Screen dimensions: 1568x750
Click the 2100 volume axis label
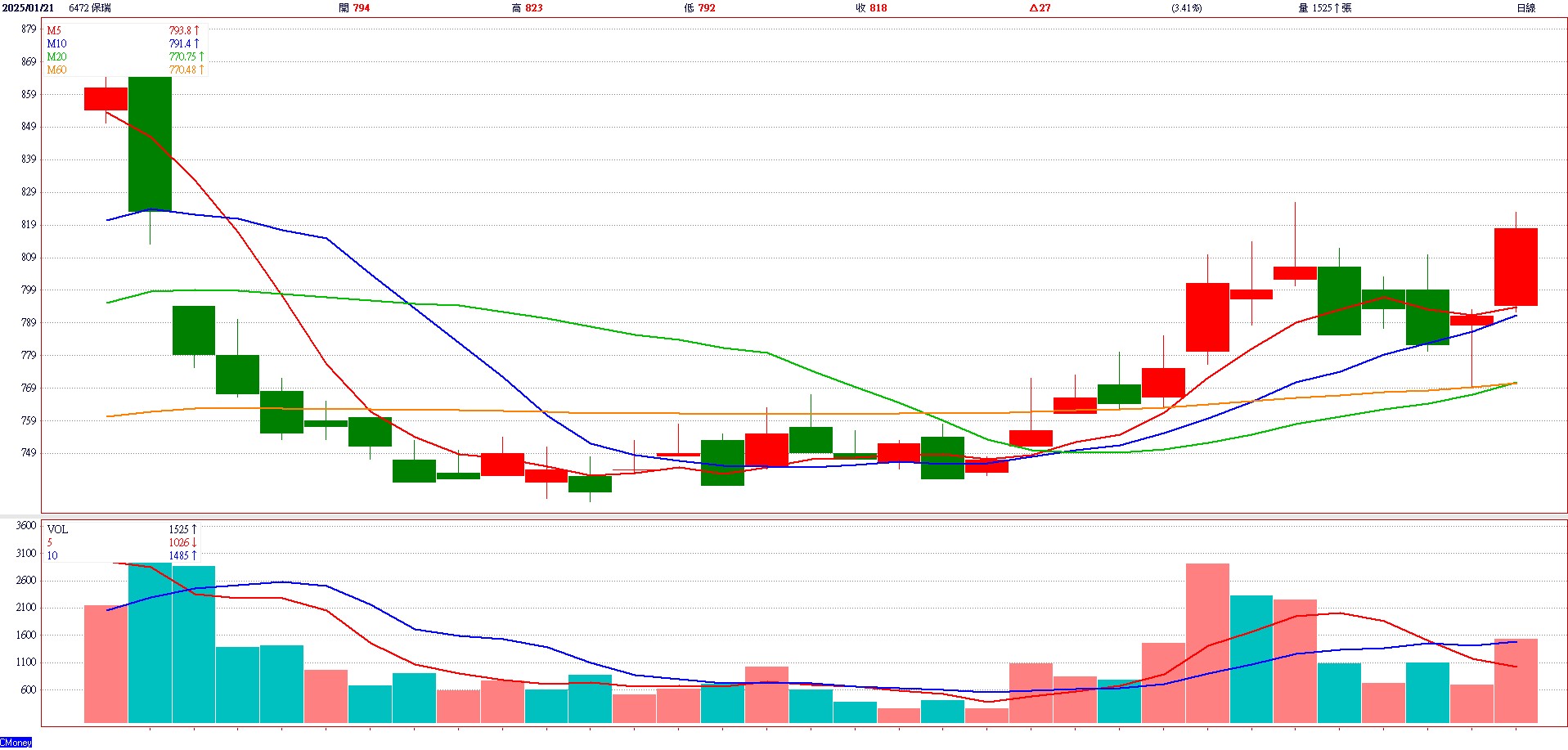pos(26,608)
